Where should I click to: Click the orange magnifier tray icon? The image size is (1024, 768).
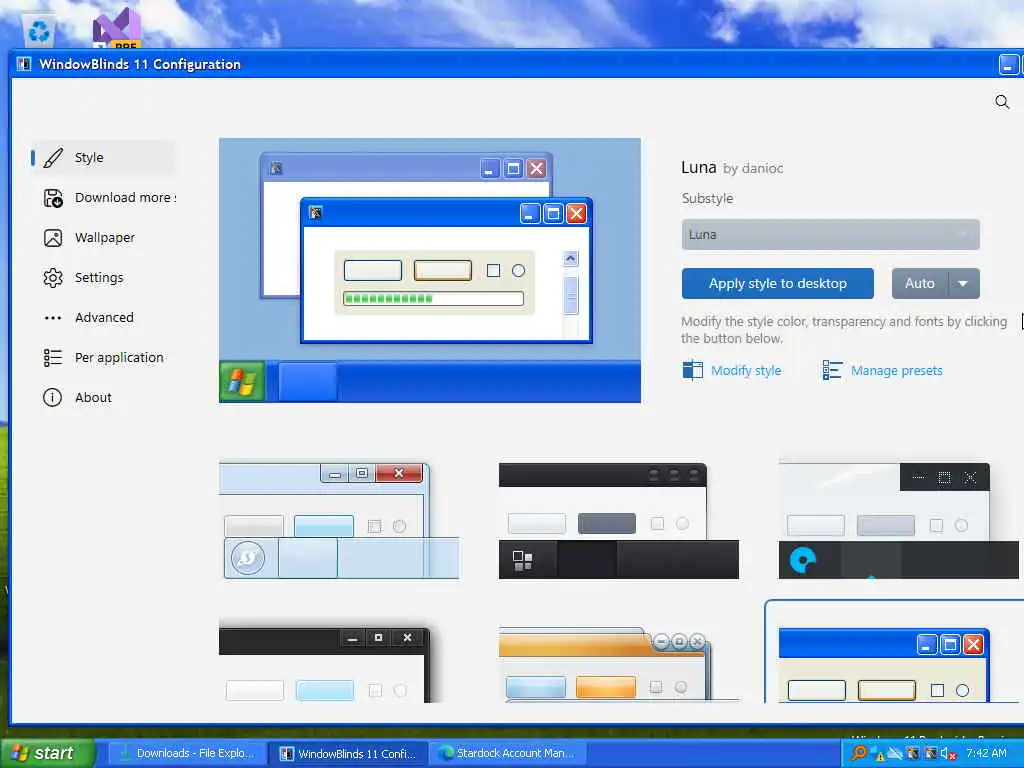point(859,754)
